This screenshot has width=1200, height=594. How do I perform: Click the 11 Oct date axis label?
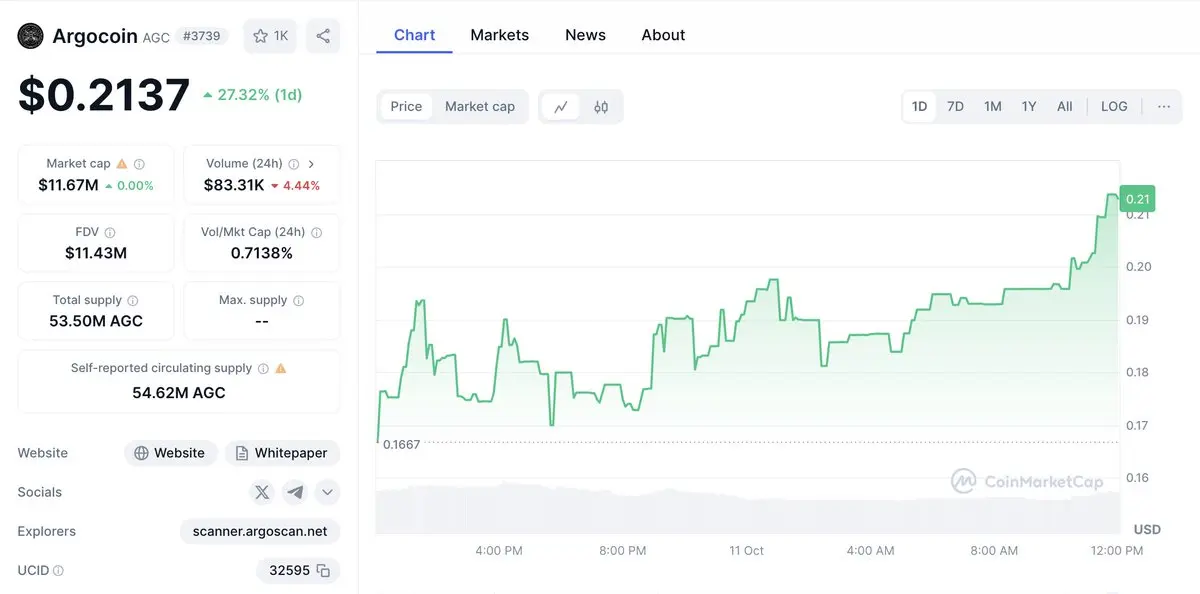point(746,551)
